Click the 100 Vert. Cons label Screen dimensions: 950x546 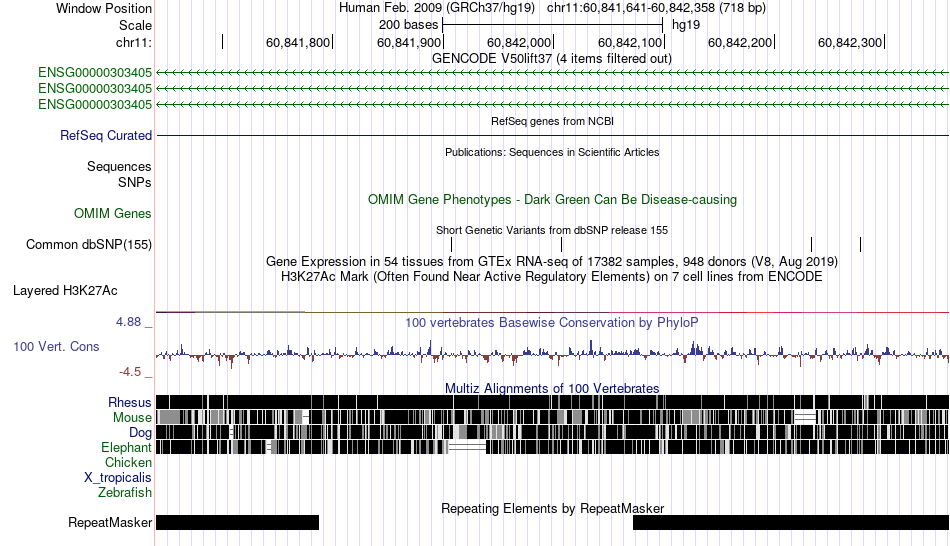[56, 347]
